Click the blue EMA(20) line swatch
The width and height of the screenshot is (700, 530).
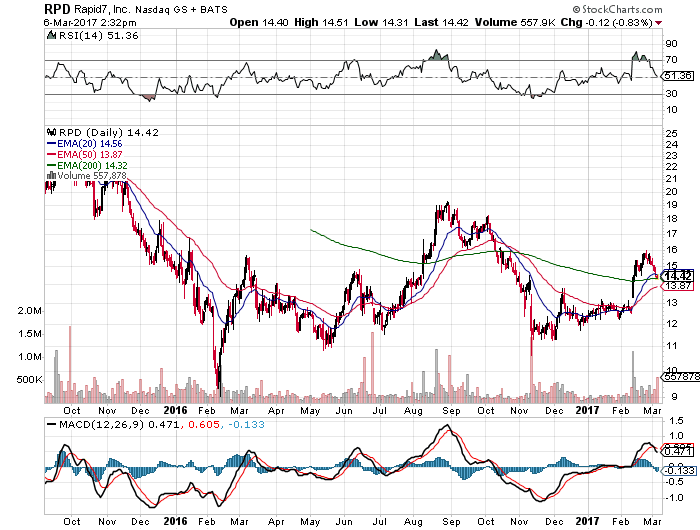[x=52, y=143]
